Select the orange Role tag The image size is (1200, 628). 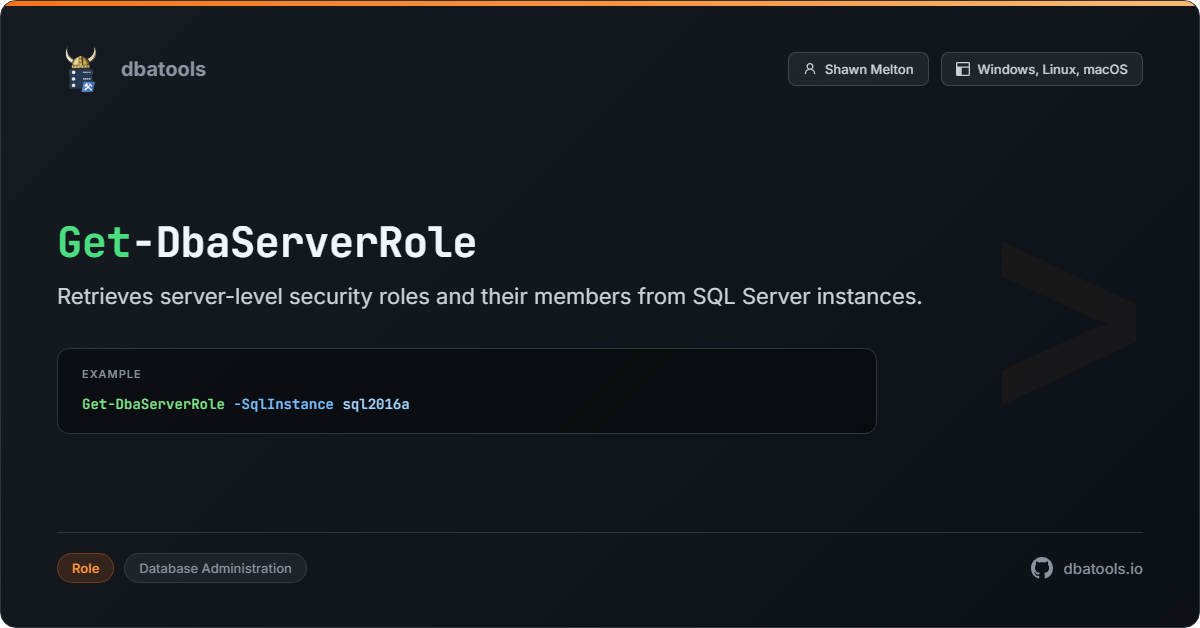(x=85, y=568)
